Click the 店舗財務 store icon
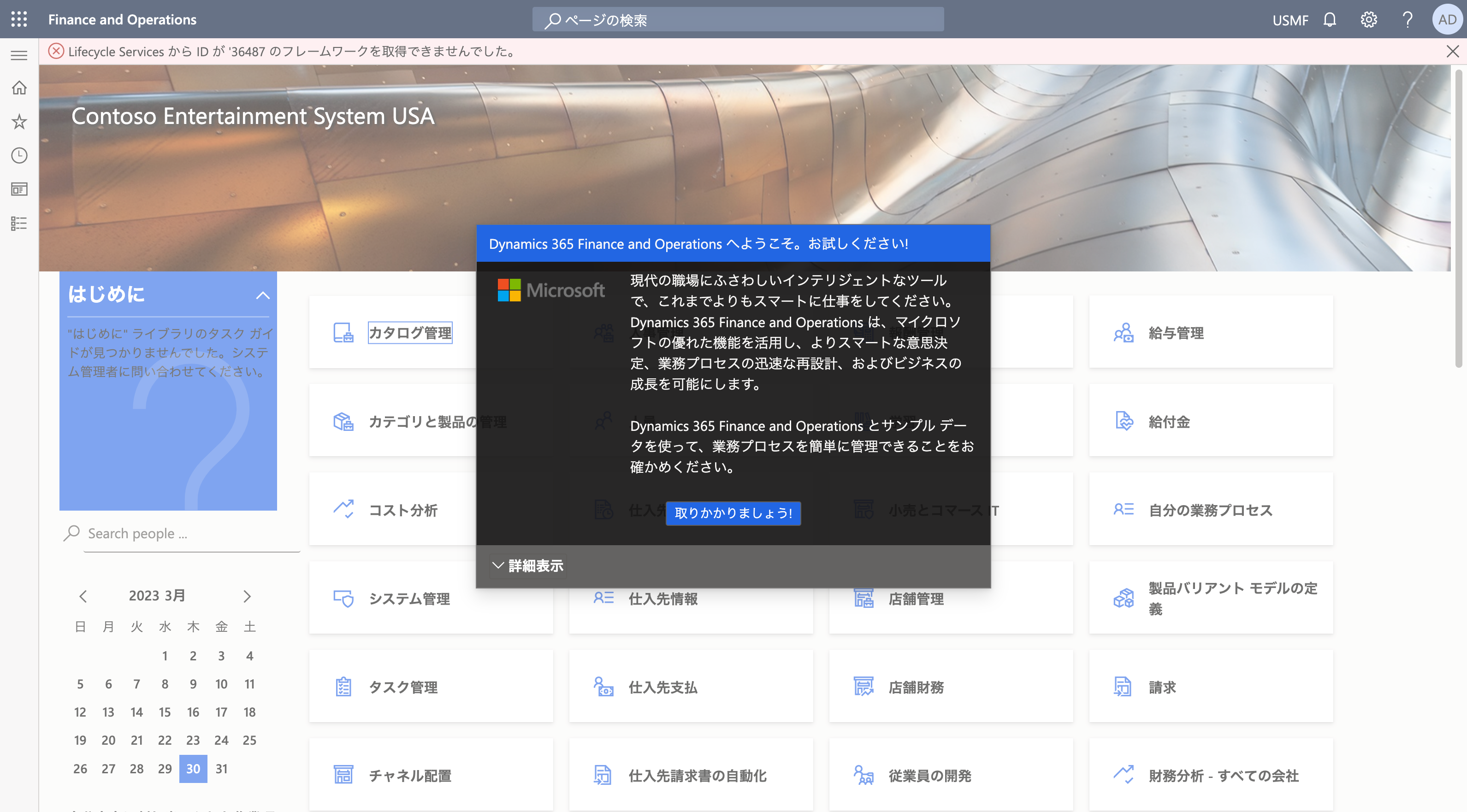Screen dimensions: 1467x812 click(x=864, y=687)
